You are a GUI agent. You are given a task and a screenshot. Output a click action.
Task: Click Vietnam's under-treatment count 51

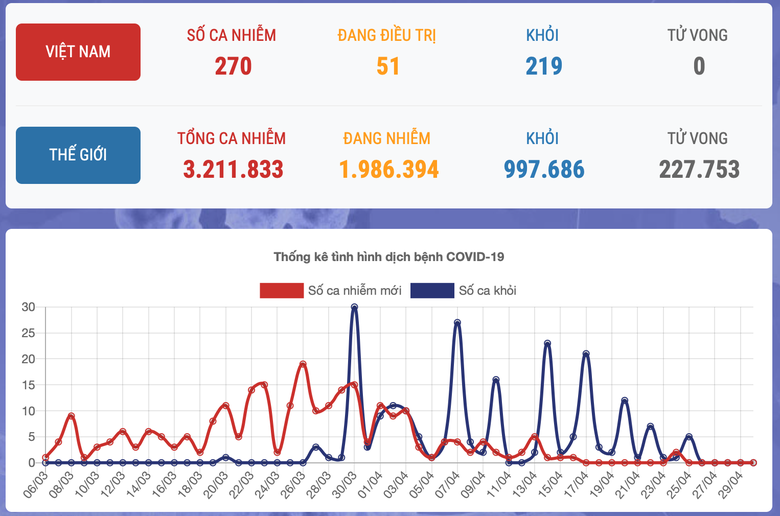click(387, 66)
